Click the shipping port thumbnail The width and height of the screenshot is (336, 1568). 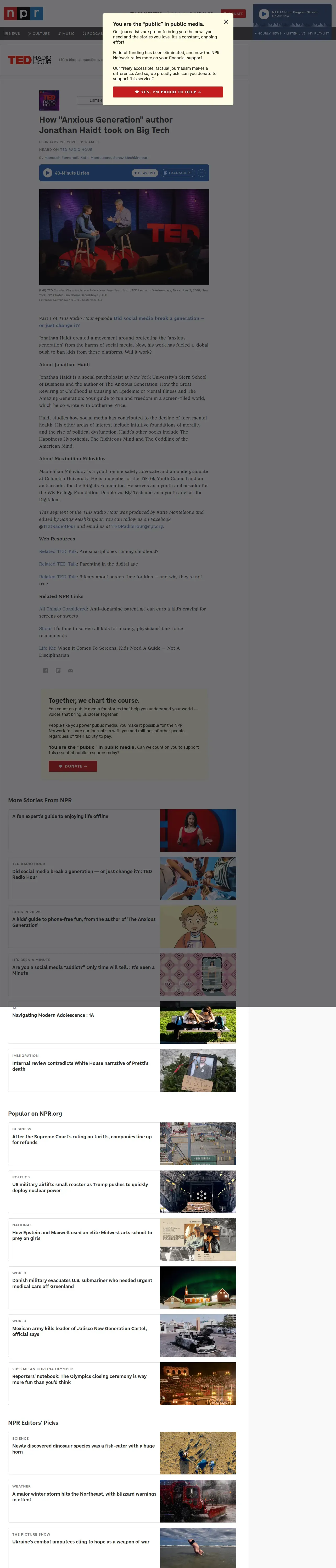pos(198,1144)
